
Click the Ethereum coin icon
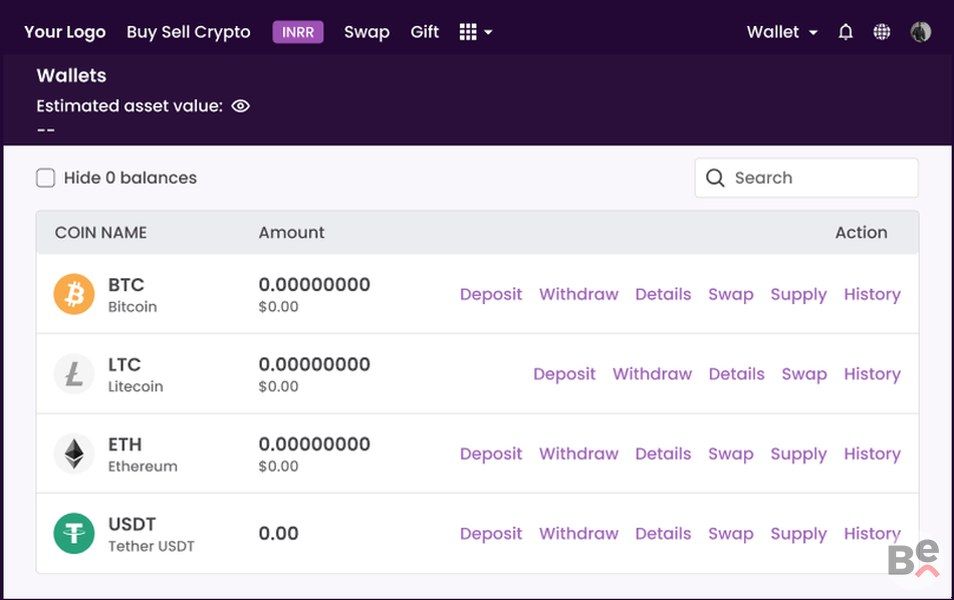pyautogui.click(x=74, y=454)
